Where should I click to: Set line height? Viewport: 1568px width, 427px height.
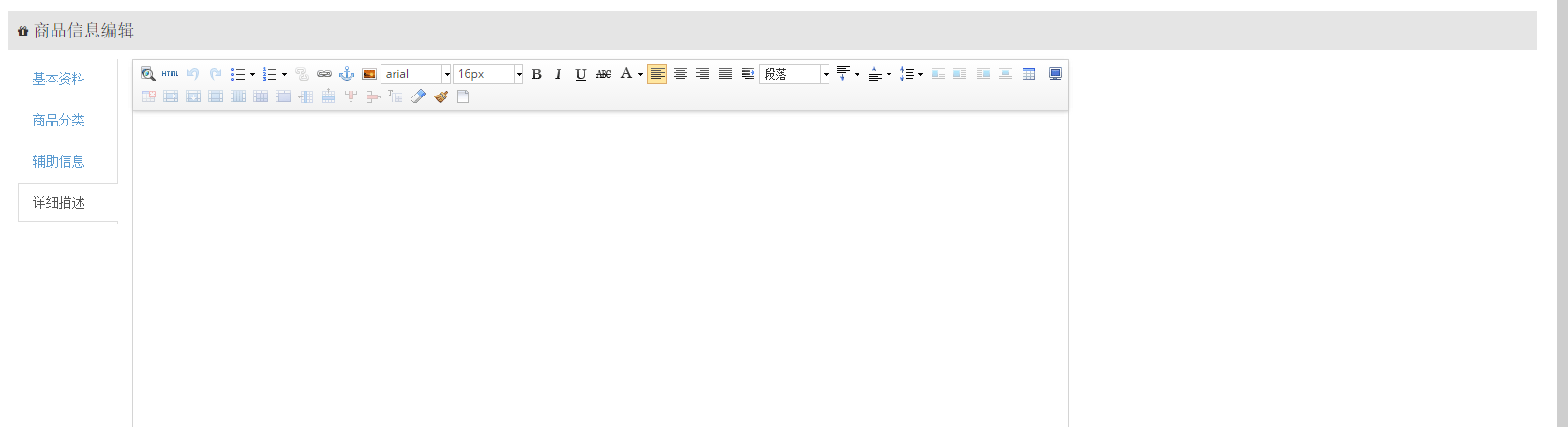[906, 74]
